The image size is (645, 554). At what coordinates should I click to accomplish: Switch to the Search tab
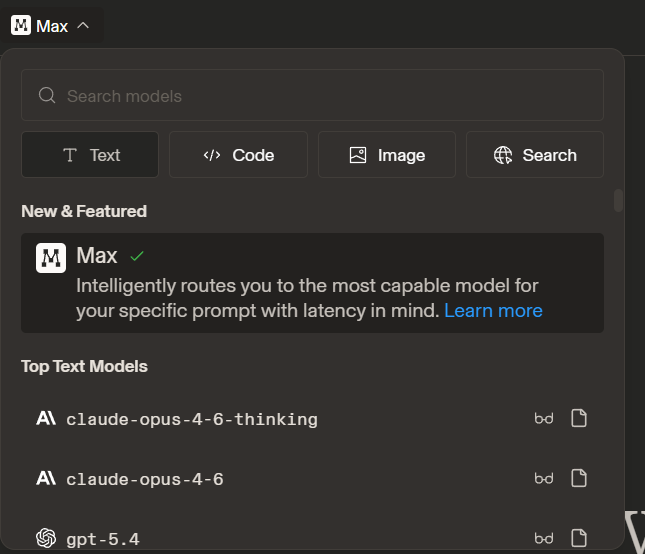click(x=535, y=155)
